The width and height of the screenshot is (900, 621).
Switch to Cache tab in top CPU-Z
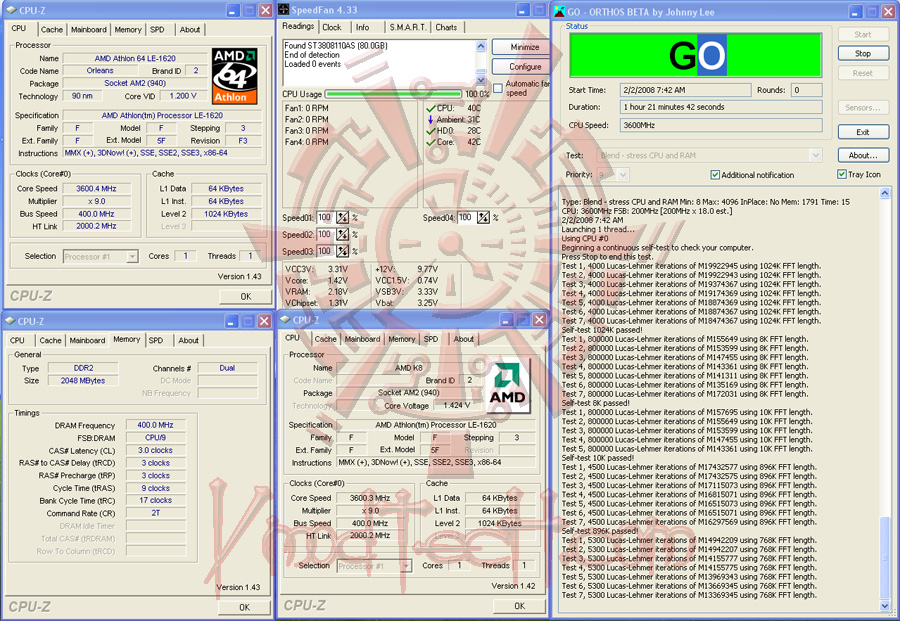(52, 29)
